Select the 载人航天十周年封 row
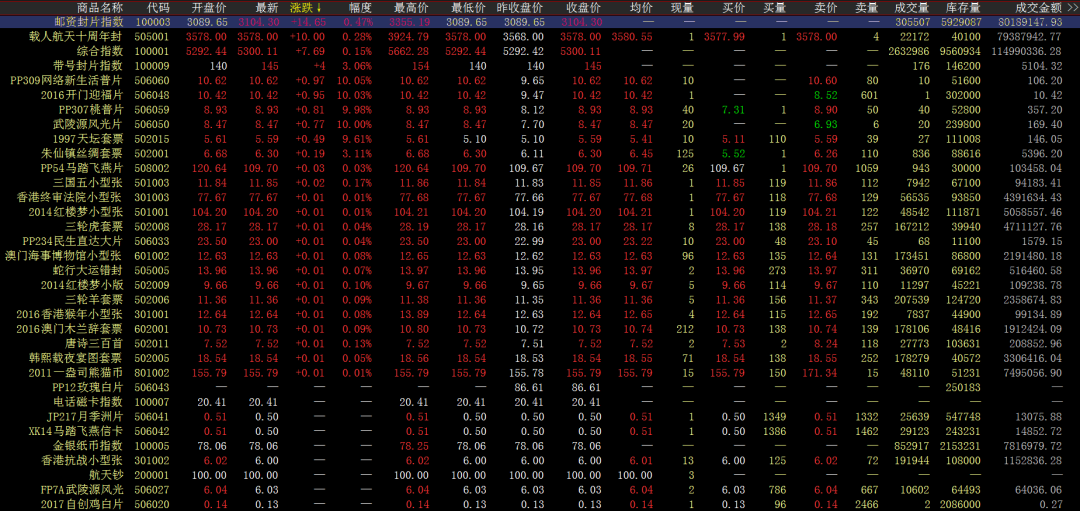 [x=540, y=36]
